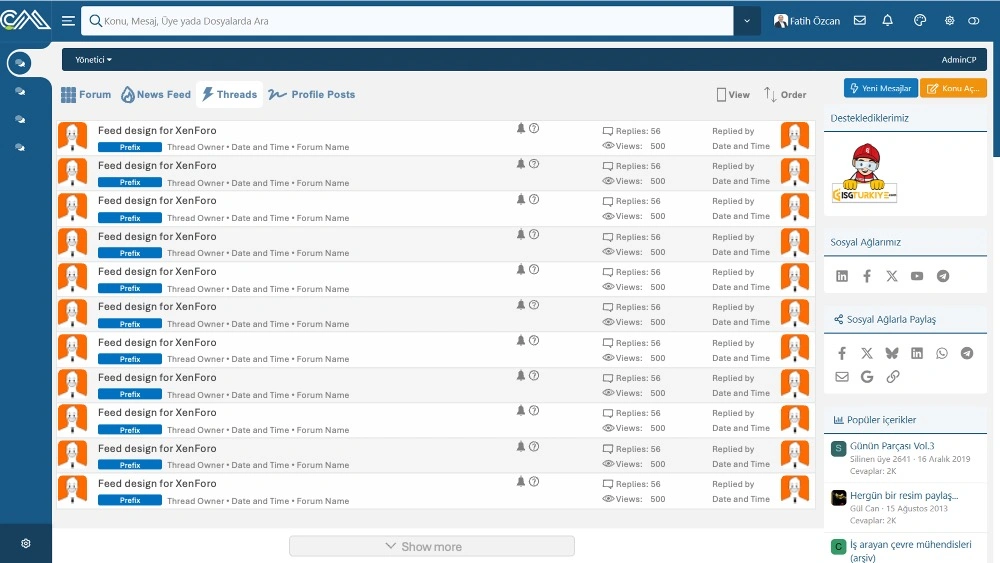Toggle the watch bell on the first thread row

pyautogui.click(x=521, y=128)
